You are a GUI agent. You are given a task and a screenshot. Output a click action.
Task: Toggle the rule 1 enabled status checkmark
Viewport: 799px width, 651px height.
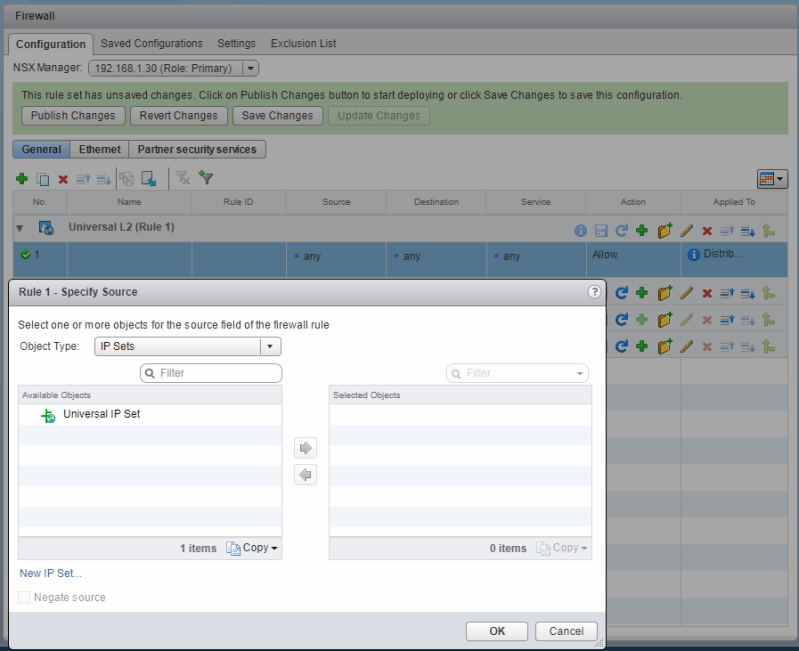pos(26,255)
